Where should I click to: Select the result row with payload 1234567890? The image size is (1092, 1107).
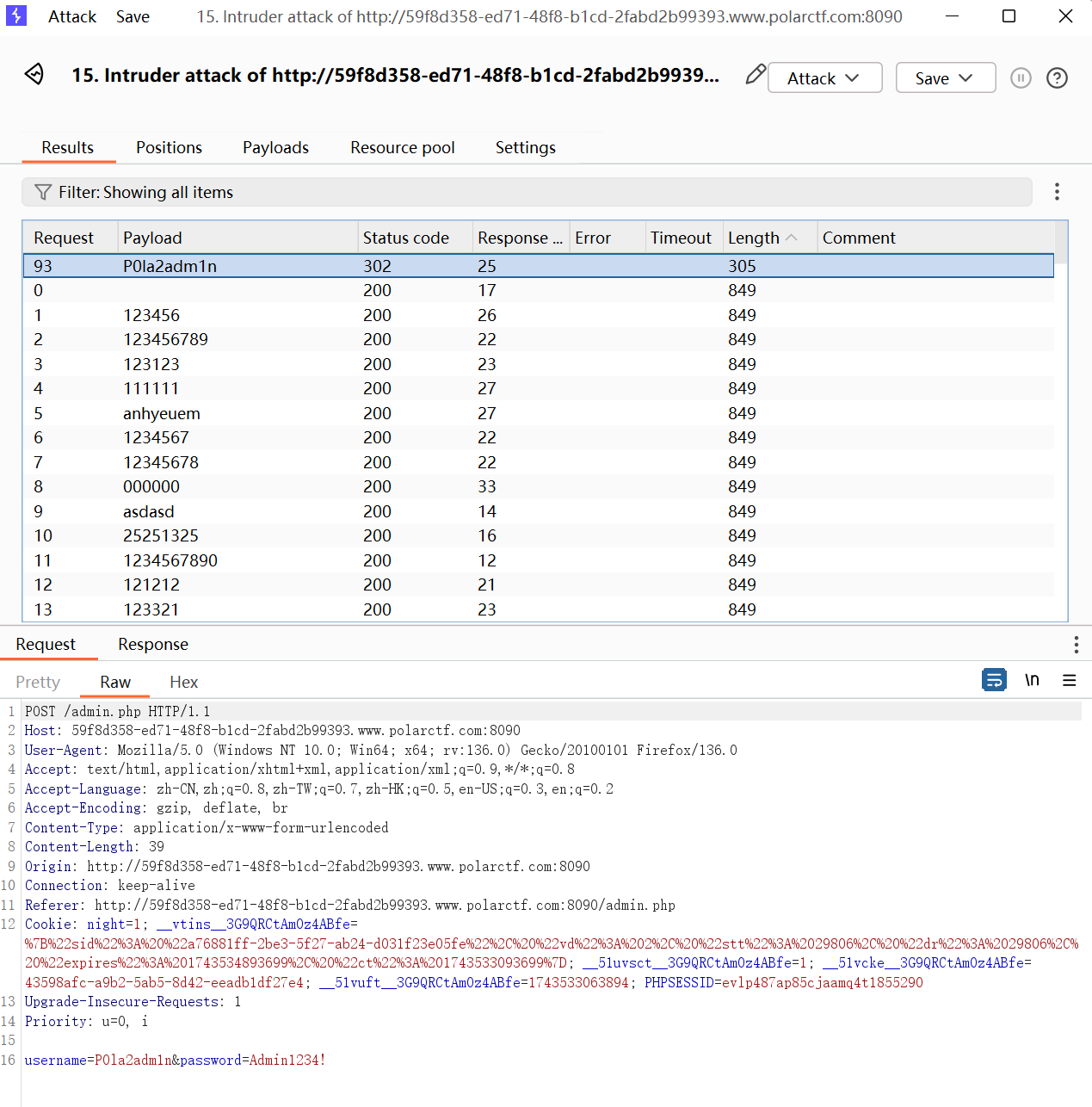[539, 560]
